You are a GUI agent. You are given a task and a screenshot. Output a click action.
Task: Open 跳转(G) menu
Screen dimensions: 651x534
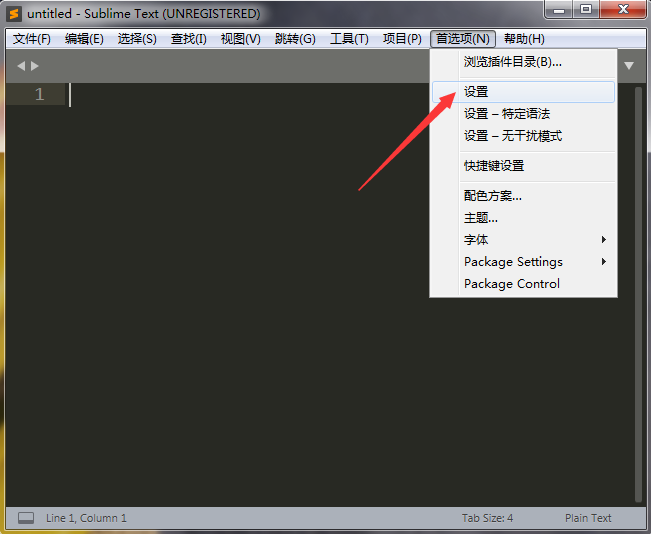295,39
